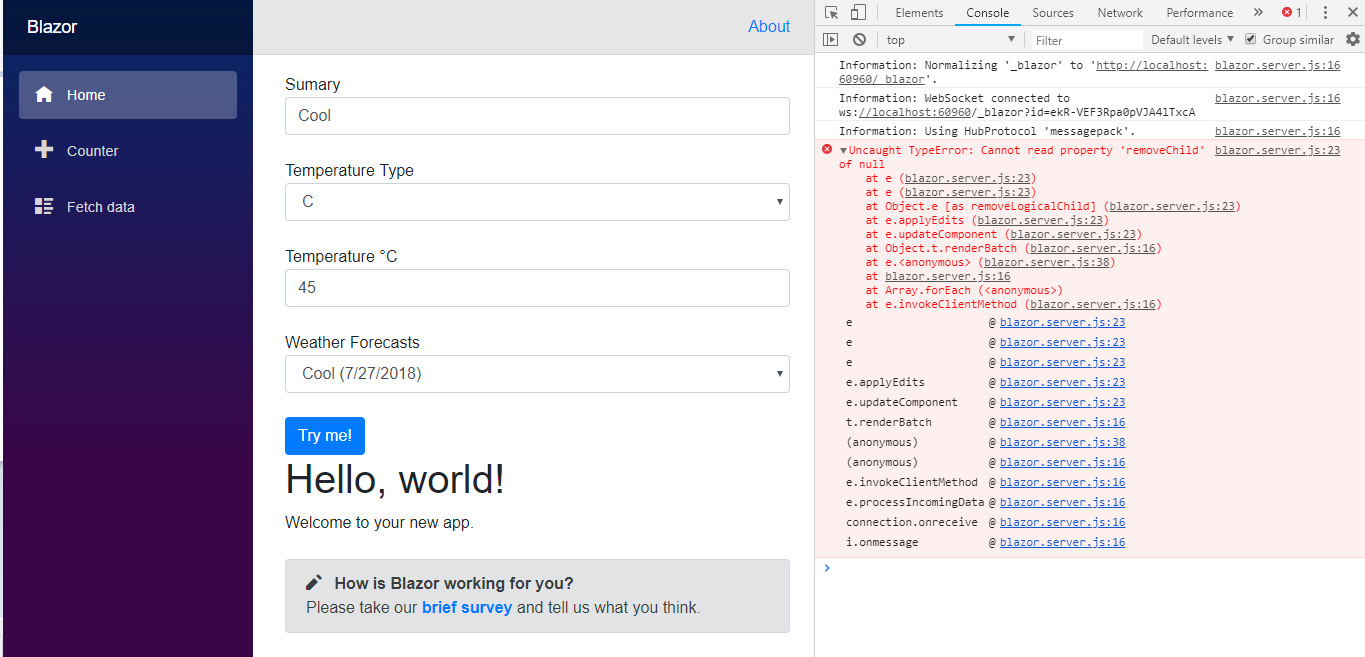
Task: Click inside the console Filter input field
Action: pos(1085,38)
